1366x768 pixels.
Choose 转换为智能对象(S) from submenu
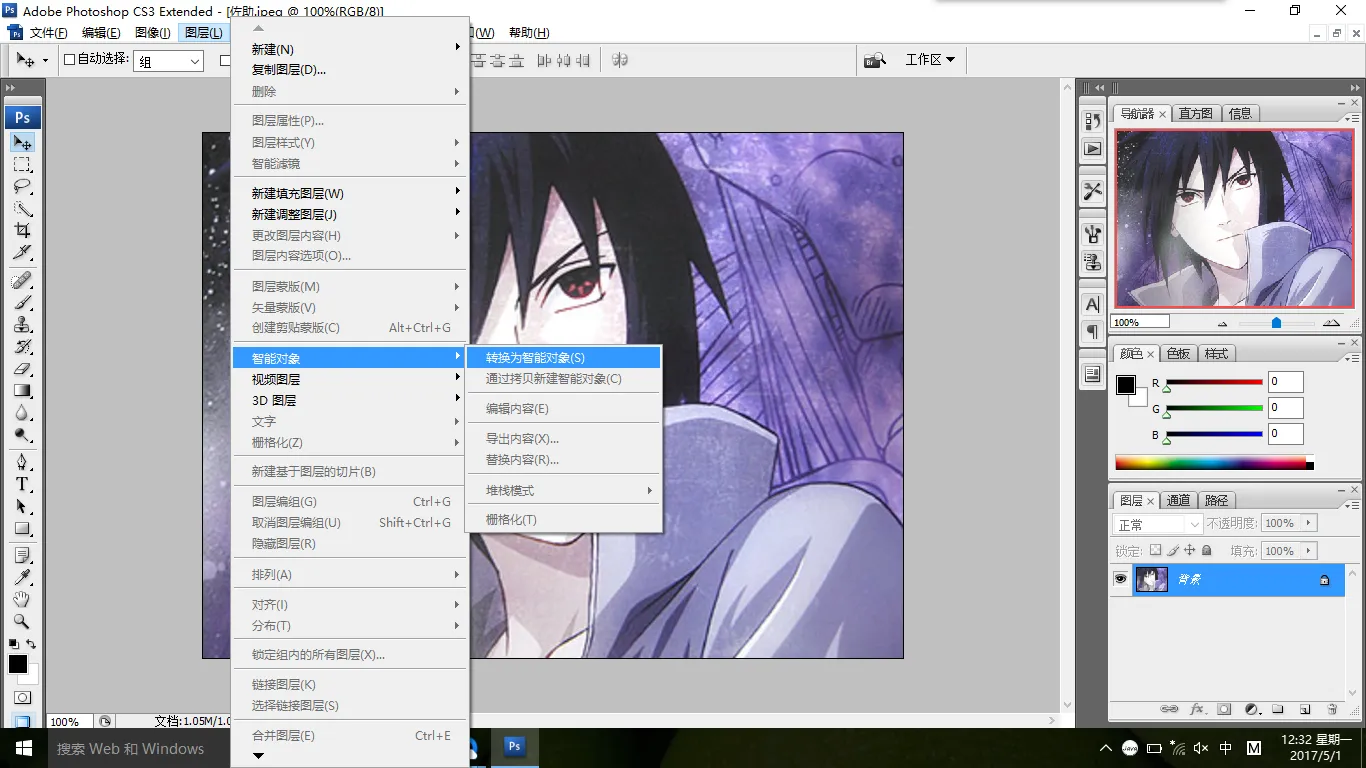pos(563,357)
